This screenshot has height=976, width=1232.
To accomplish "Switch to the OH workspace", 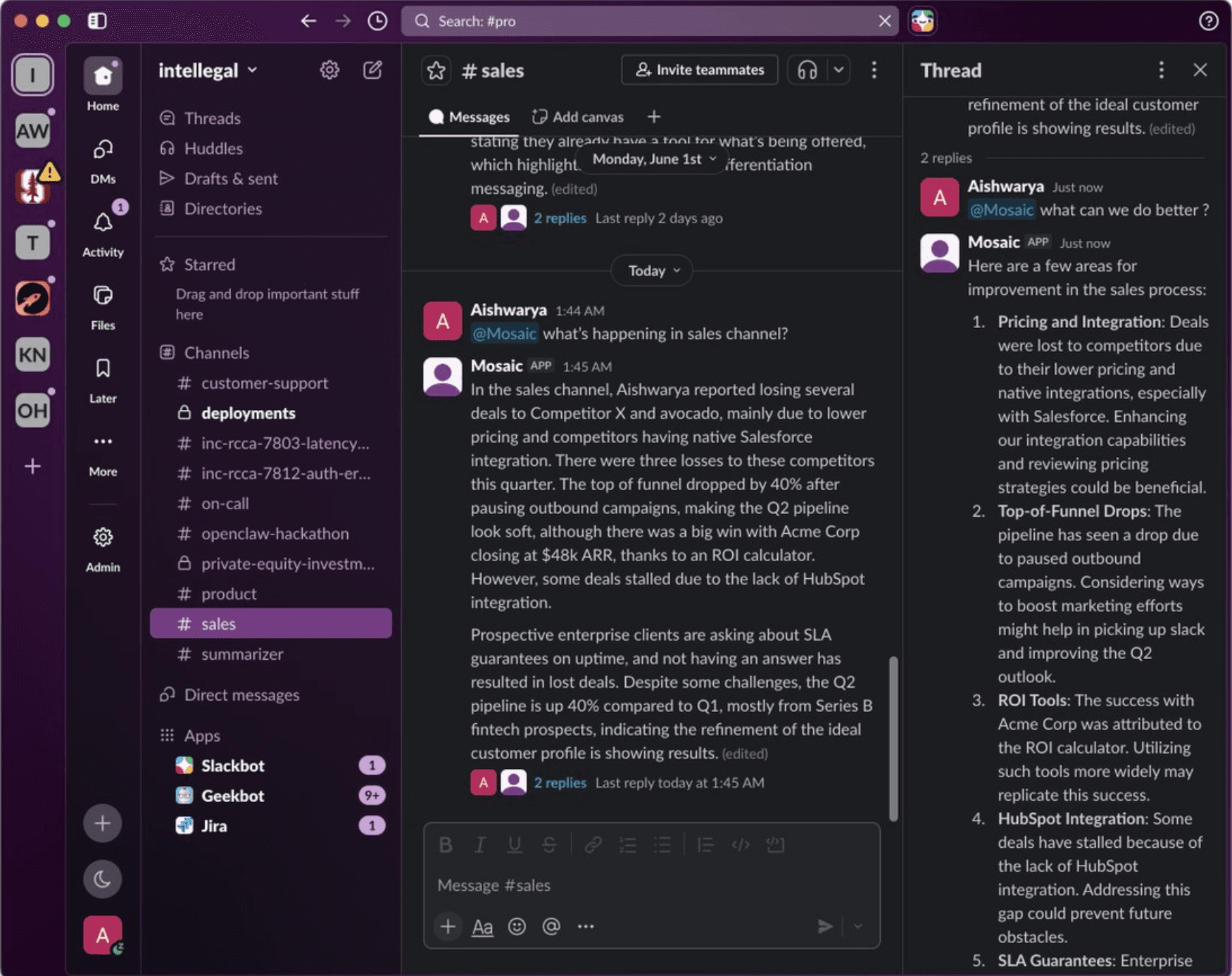I will (x=32, y=410).
